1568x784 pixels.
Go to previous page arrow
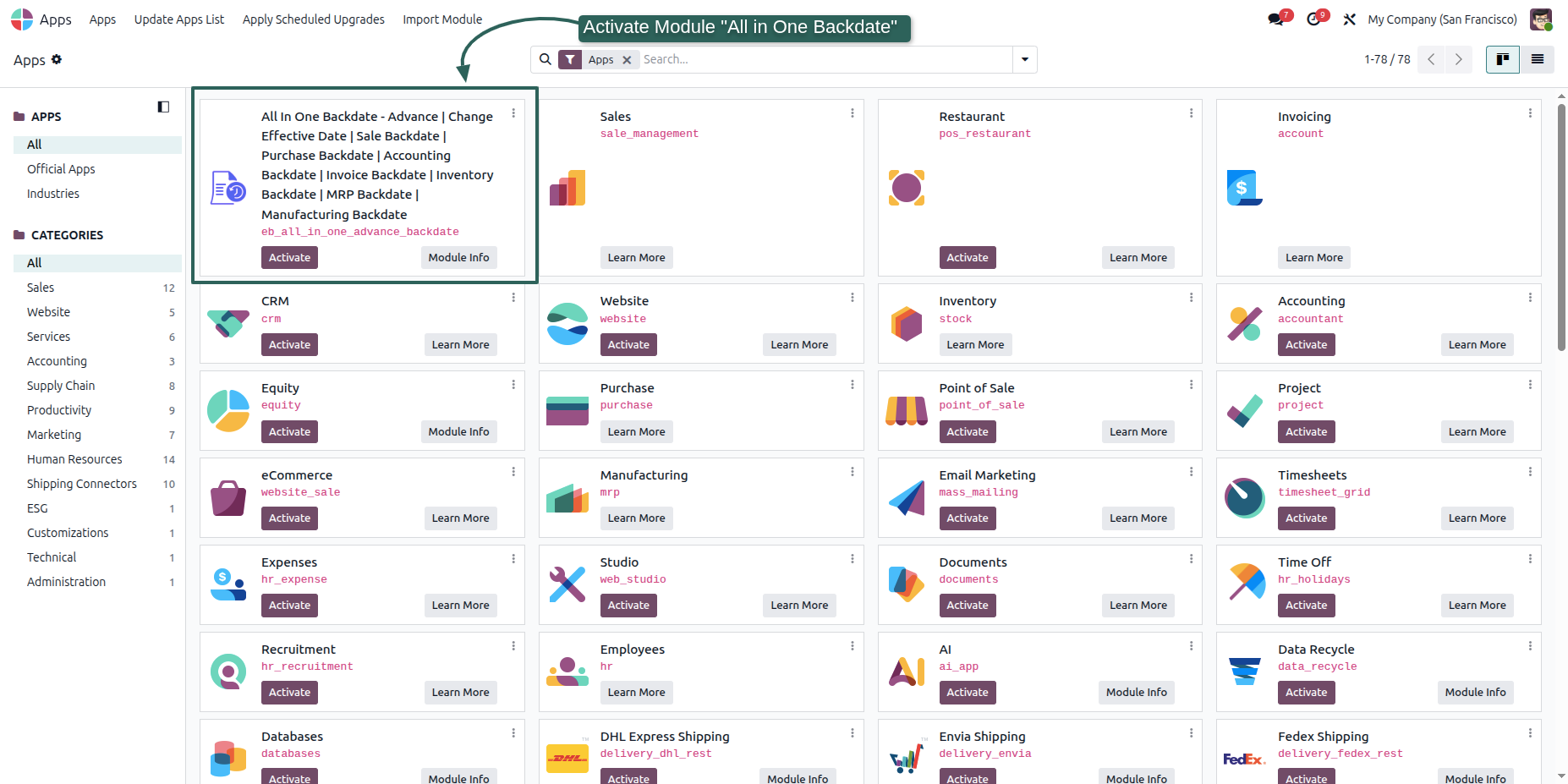click(x=1431, y=59)
